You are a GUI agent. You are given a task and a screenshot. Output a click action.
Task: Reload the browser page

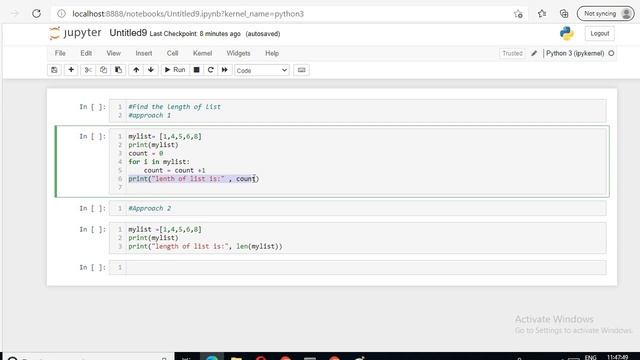36,13
